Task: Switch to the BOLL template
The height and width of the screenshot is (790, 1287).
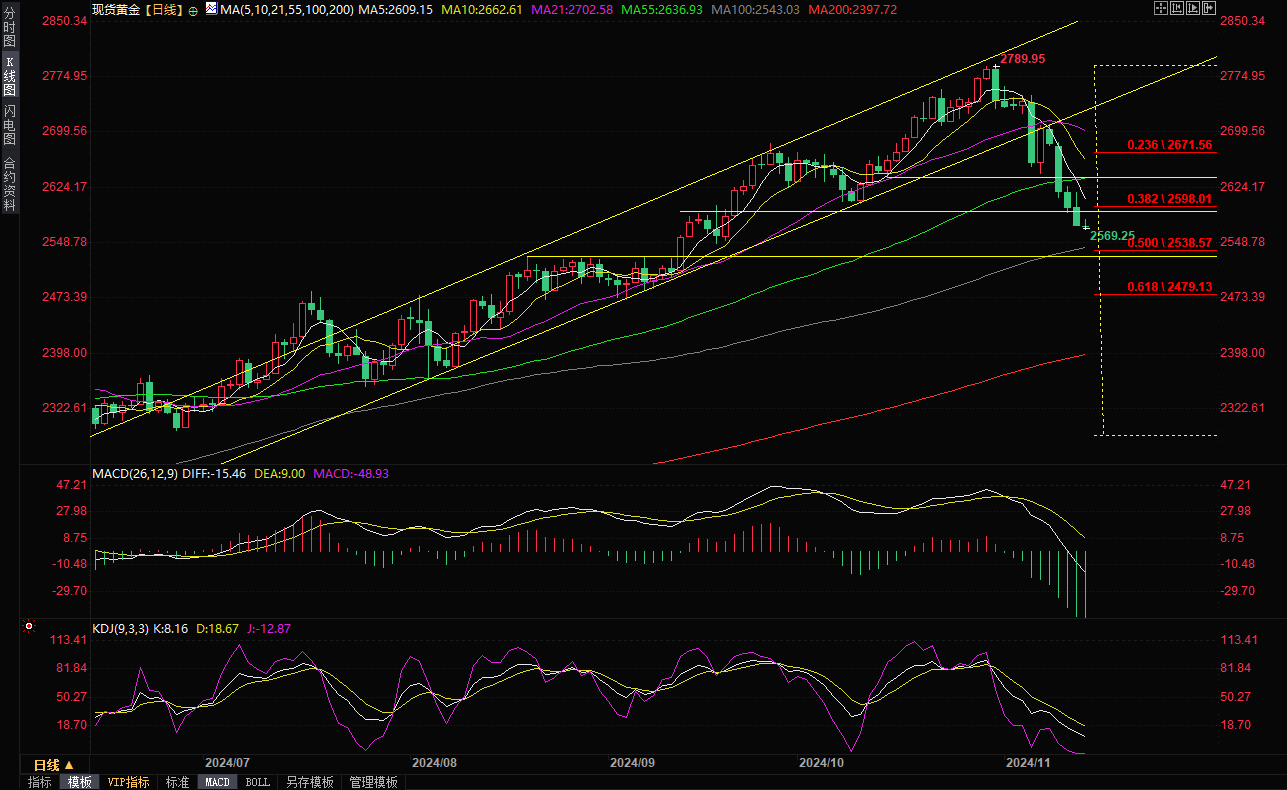Action: coord(257,782)
